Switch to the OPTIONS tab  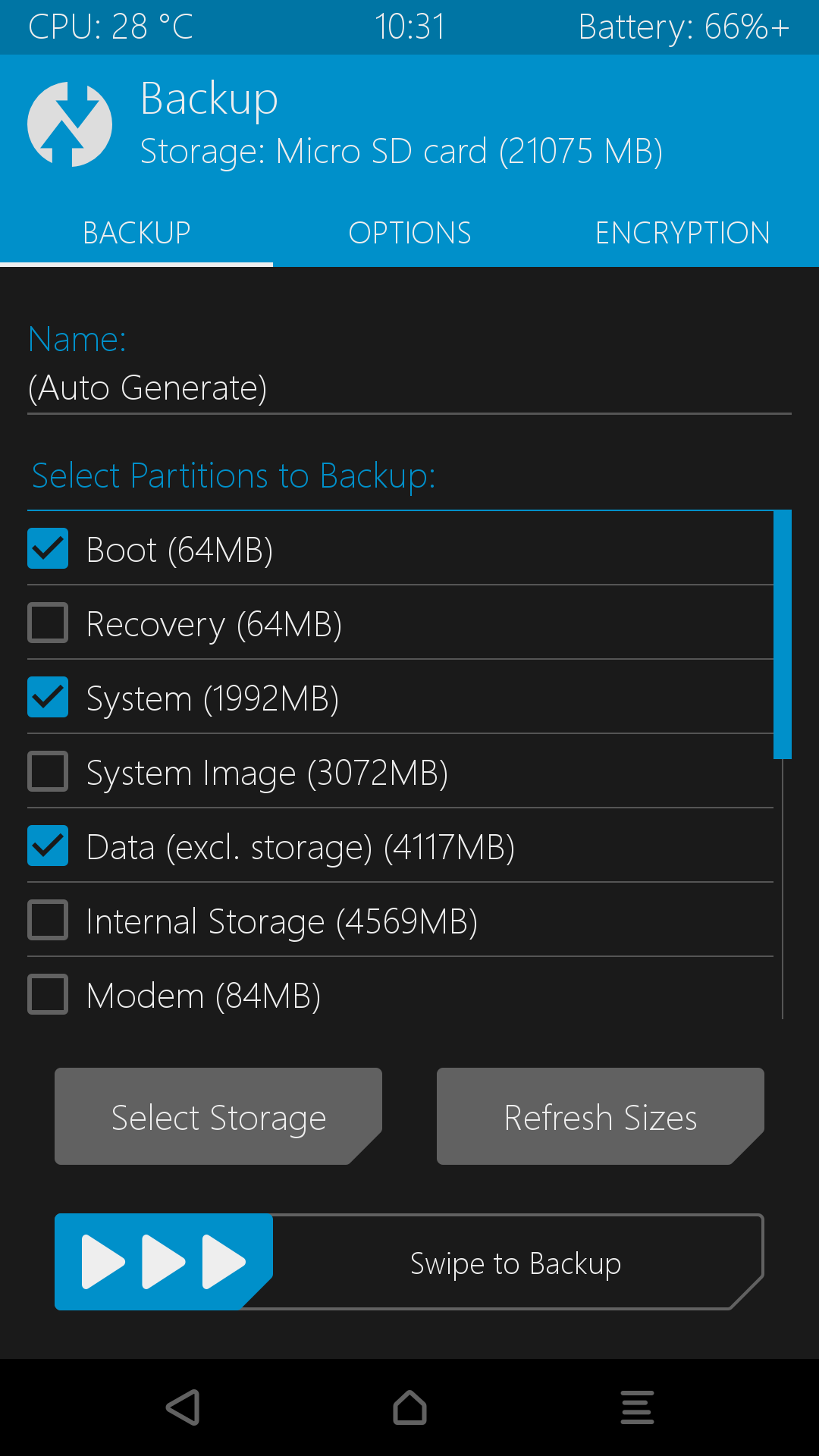[409, 233]
